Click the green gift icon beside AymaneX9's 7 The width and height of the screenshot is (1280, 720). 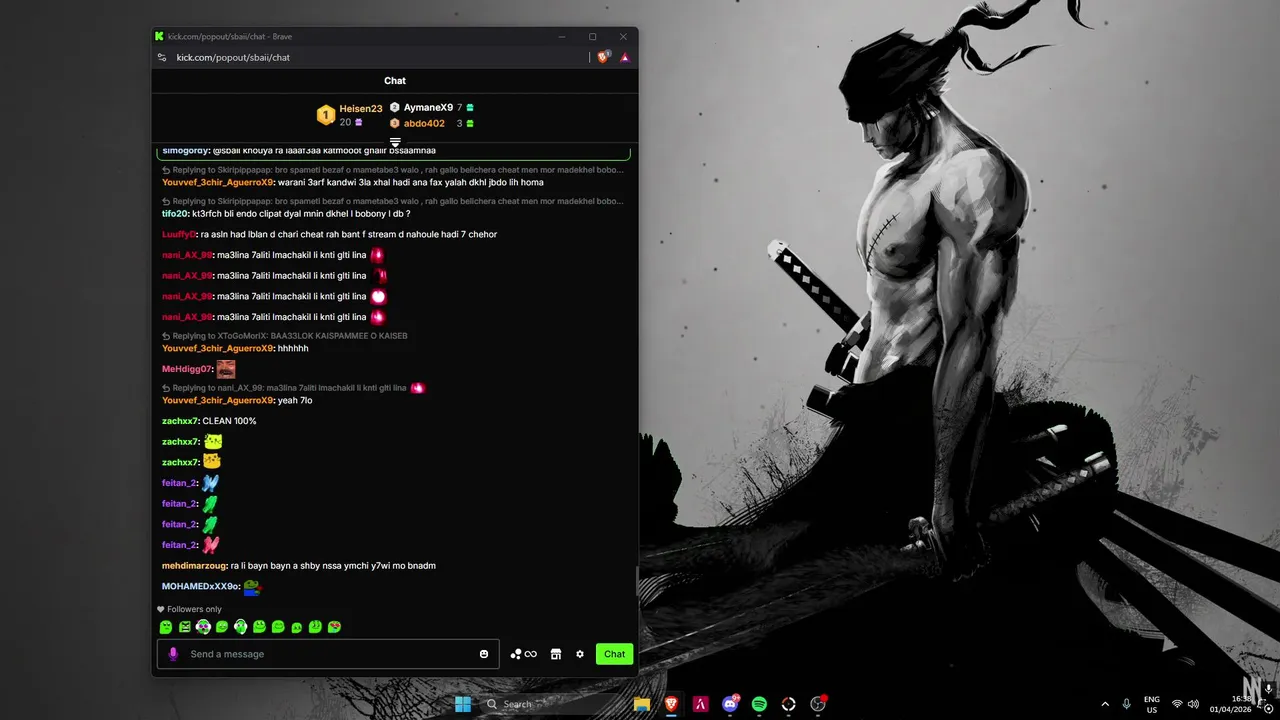(x=470, y=107)
